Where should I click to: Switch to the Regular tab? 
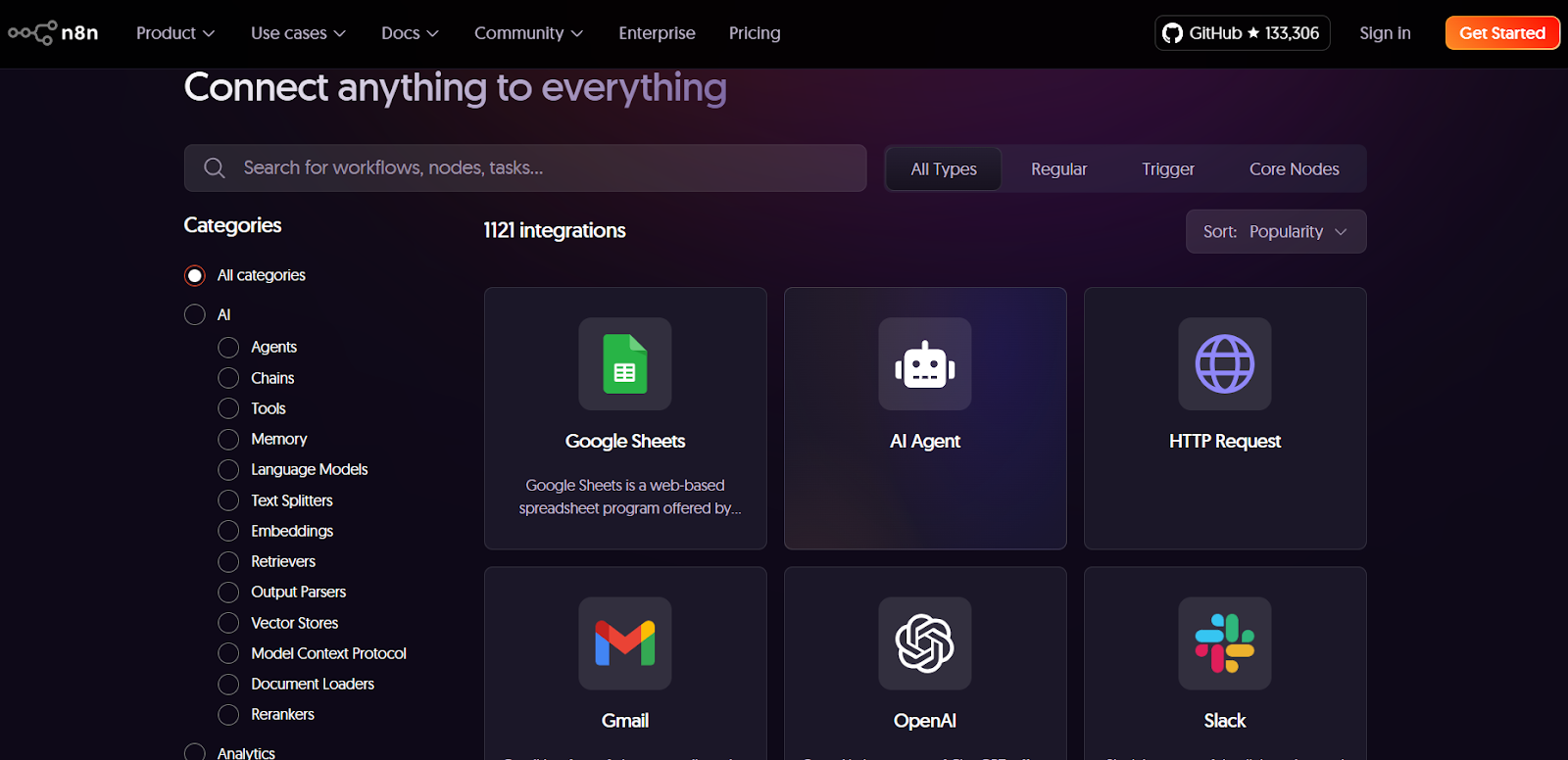pos(1059,169)
